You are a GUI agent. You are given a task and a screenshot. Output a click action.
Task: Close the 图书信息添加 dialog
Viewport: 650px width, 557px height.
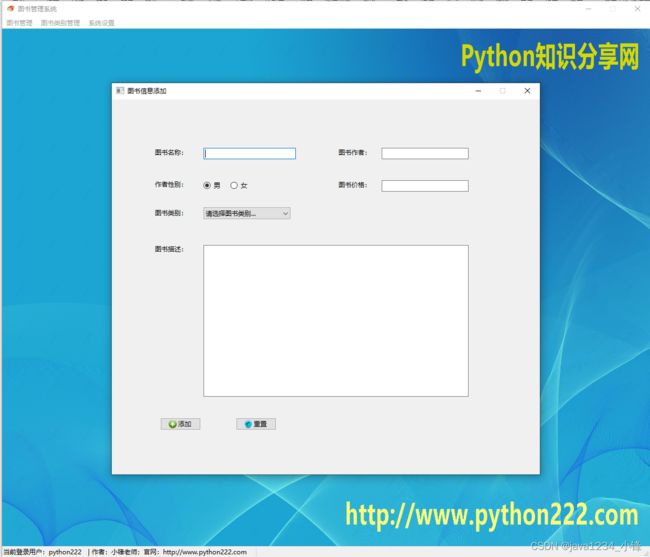pyautogui.click(x=527, y=91)
